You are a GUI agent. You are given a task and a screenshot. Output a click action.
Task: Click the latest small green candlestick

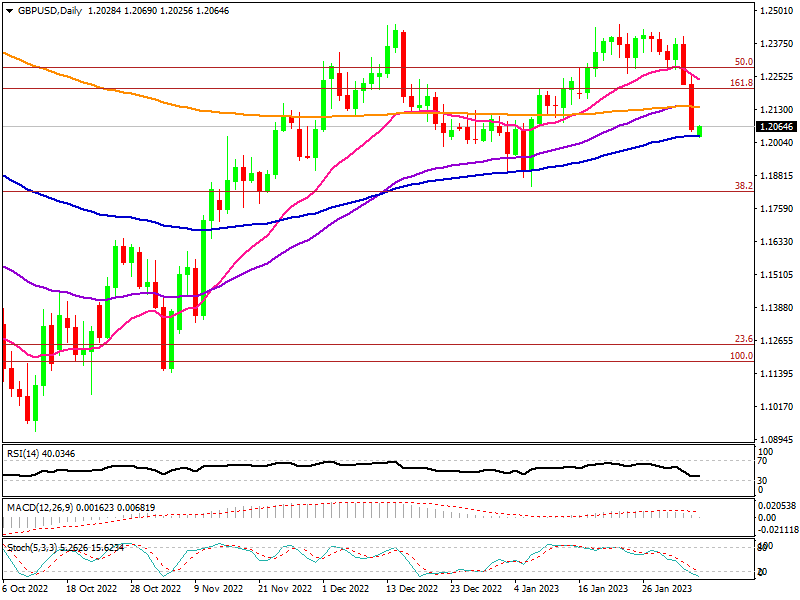click(x=700, y=131)
